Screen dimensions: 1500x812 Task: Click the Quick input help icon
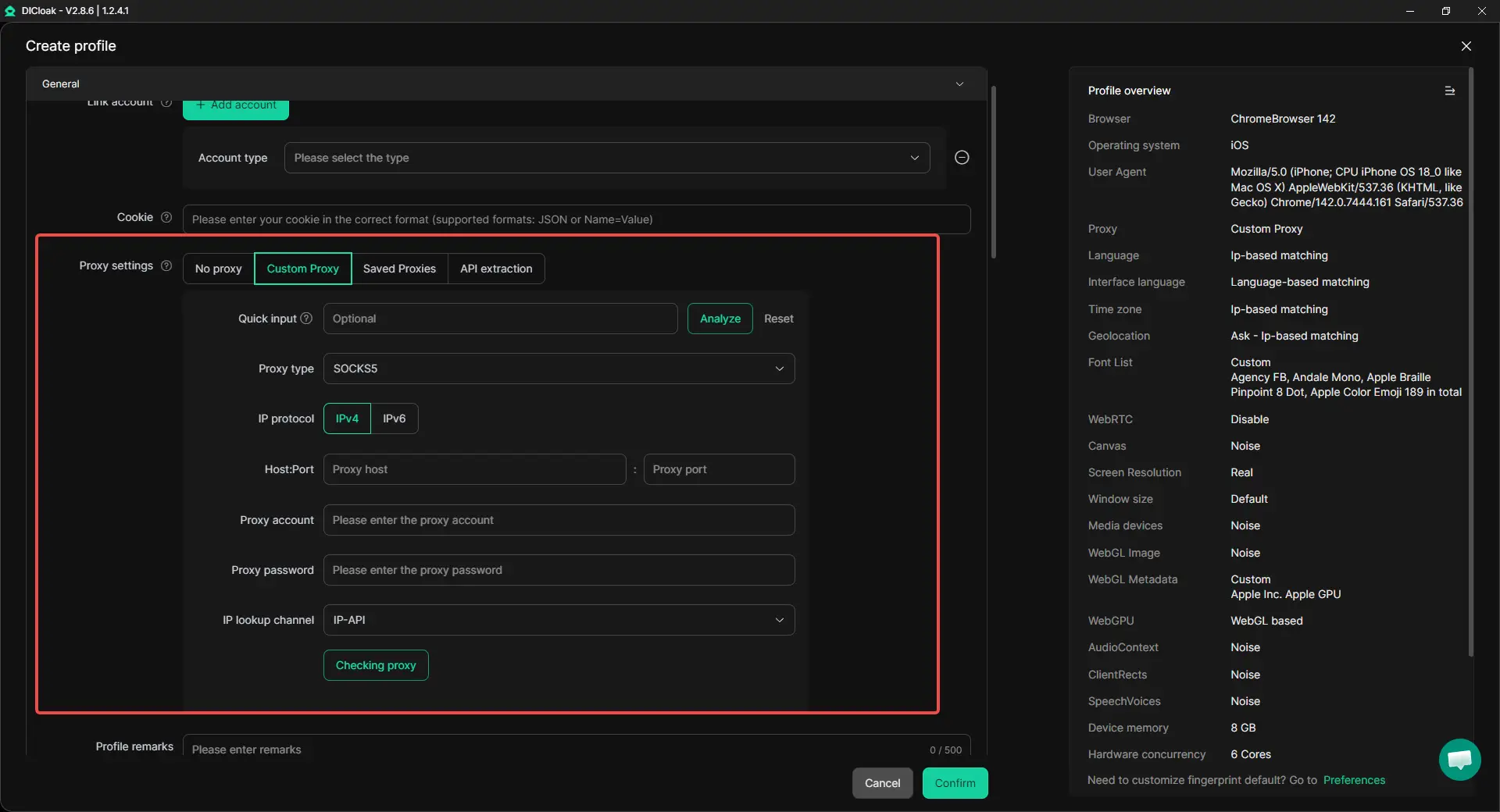coord(306,319)
